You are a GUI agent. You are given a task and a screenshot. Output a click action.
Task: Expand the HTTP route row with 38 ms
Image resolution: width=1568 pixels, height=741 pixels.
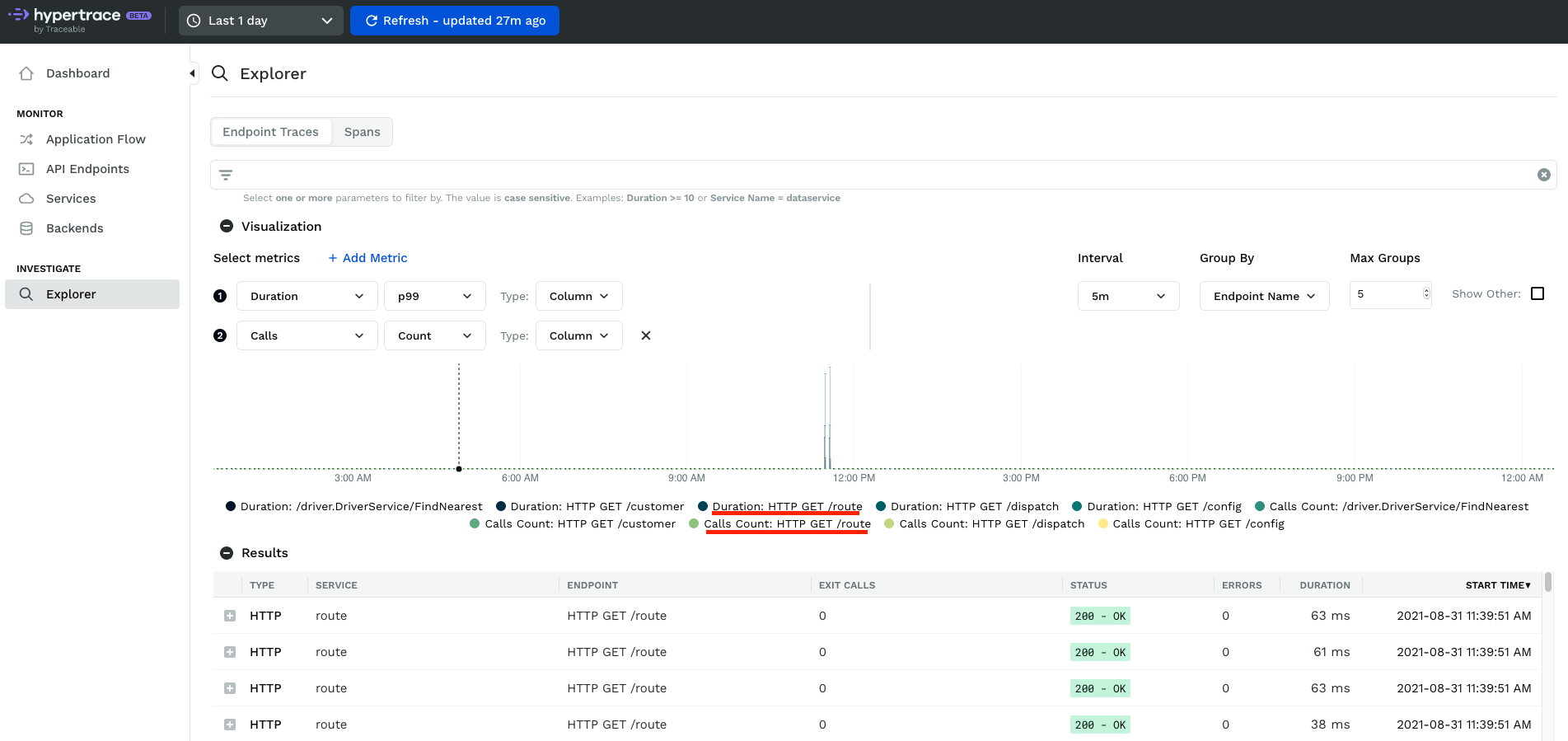point(230,725)
